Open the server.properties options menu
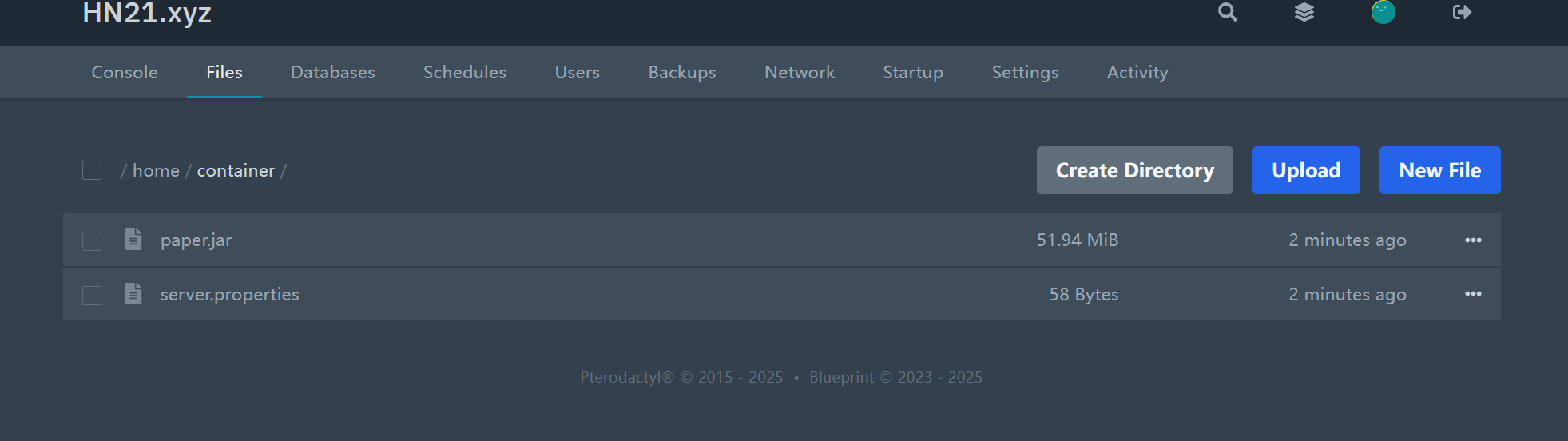 1473,294
